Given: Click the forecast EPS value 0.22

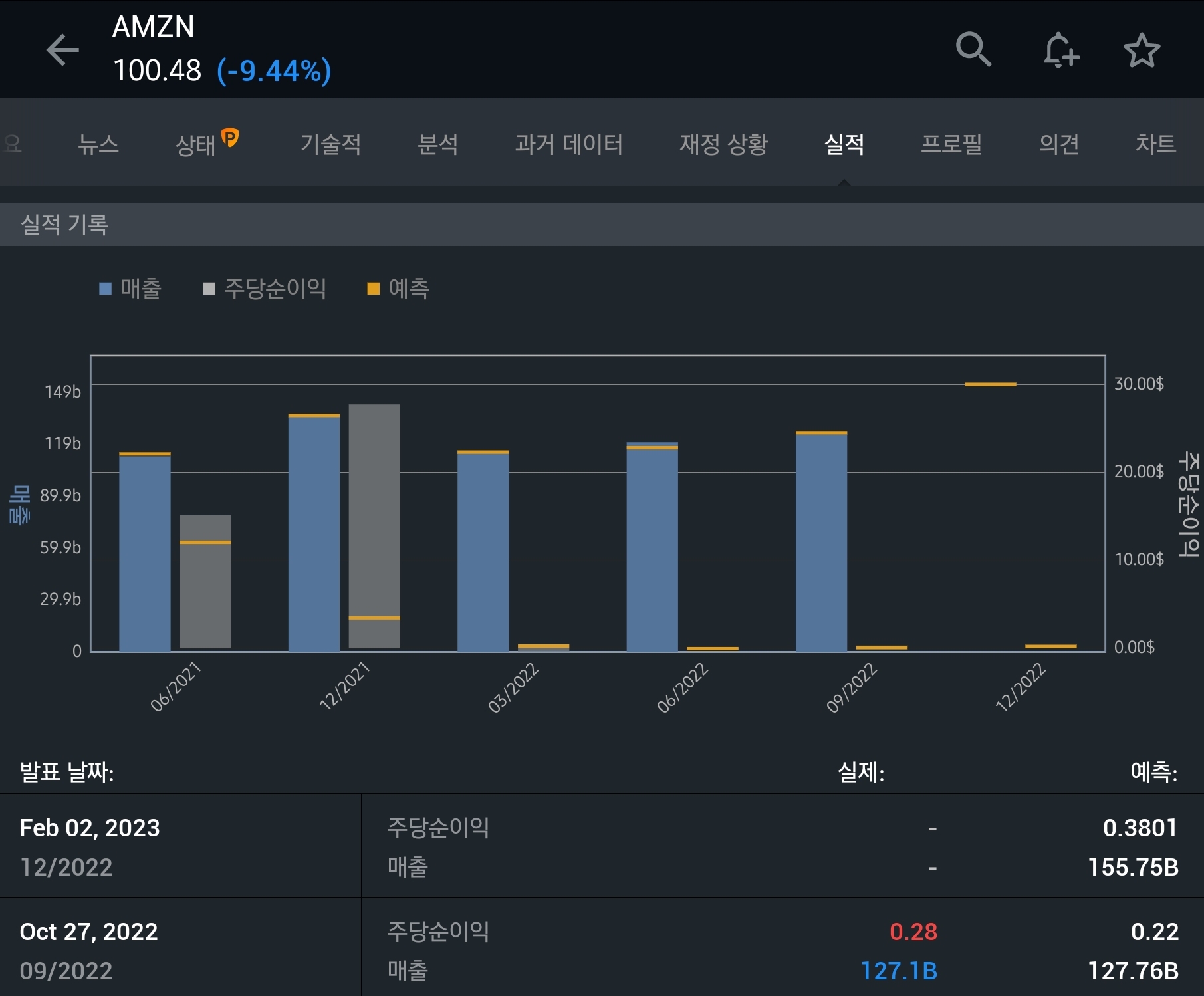Looking at the screenshot, I should click(1155, 932).
